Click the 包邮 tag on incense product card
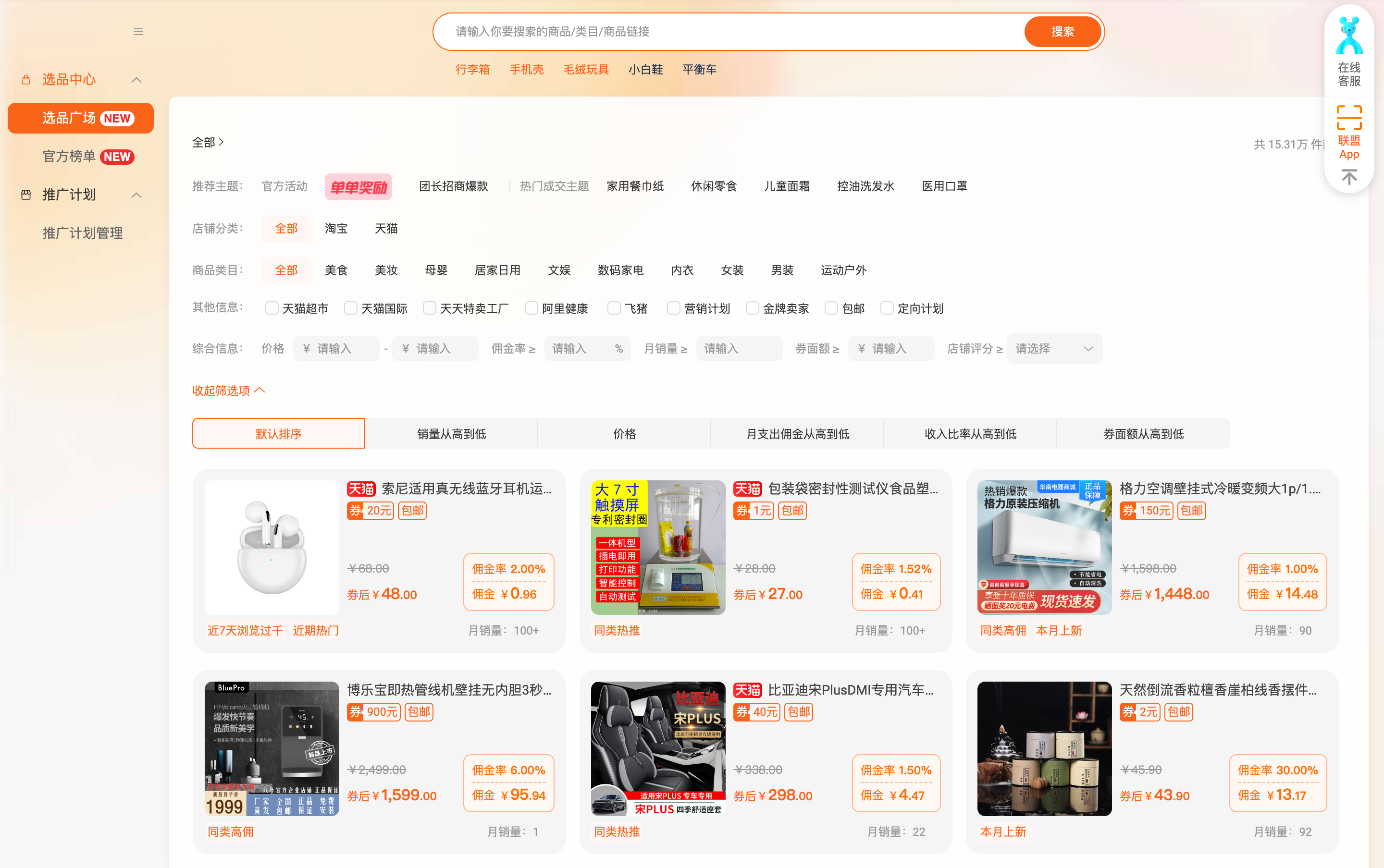The image size is (1384, 868). coord(1178,712)
